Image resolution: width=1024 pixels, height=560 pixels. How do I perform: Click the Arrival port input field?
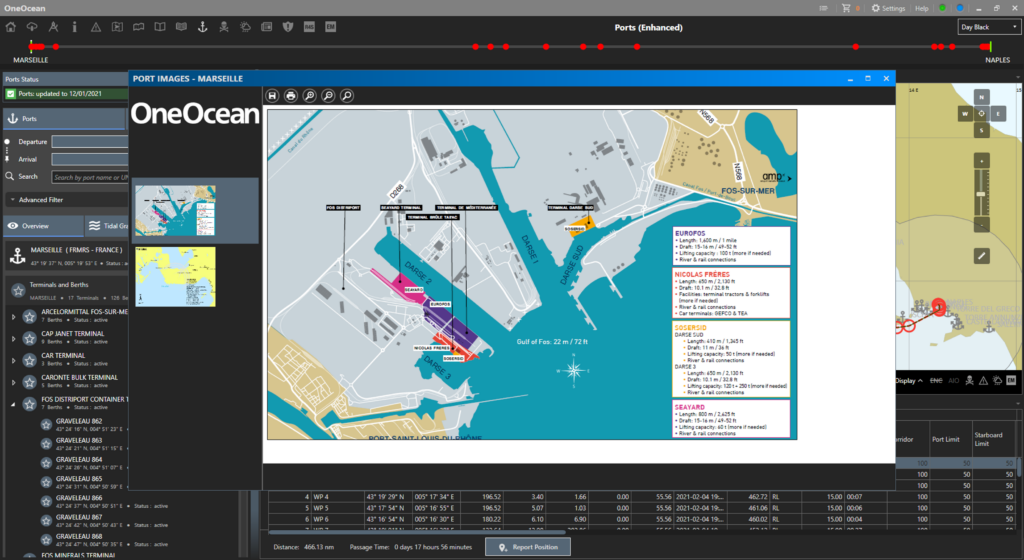[x=89, y=159]
